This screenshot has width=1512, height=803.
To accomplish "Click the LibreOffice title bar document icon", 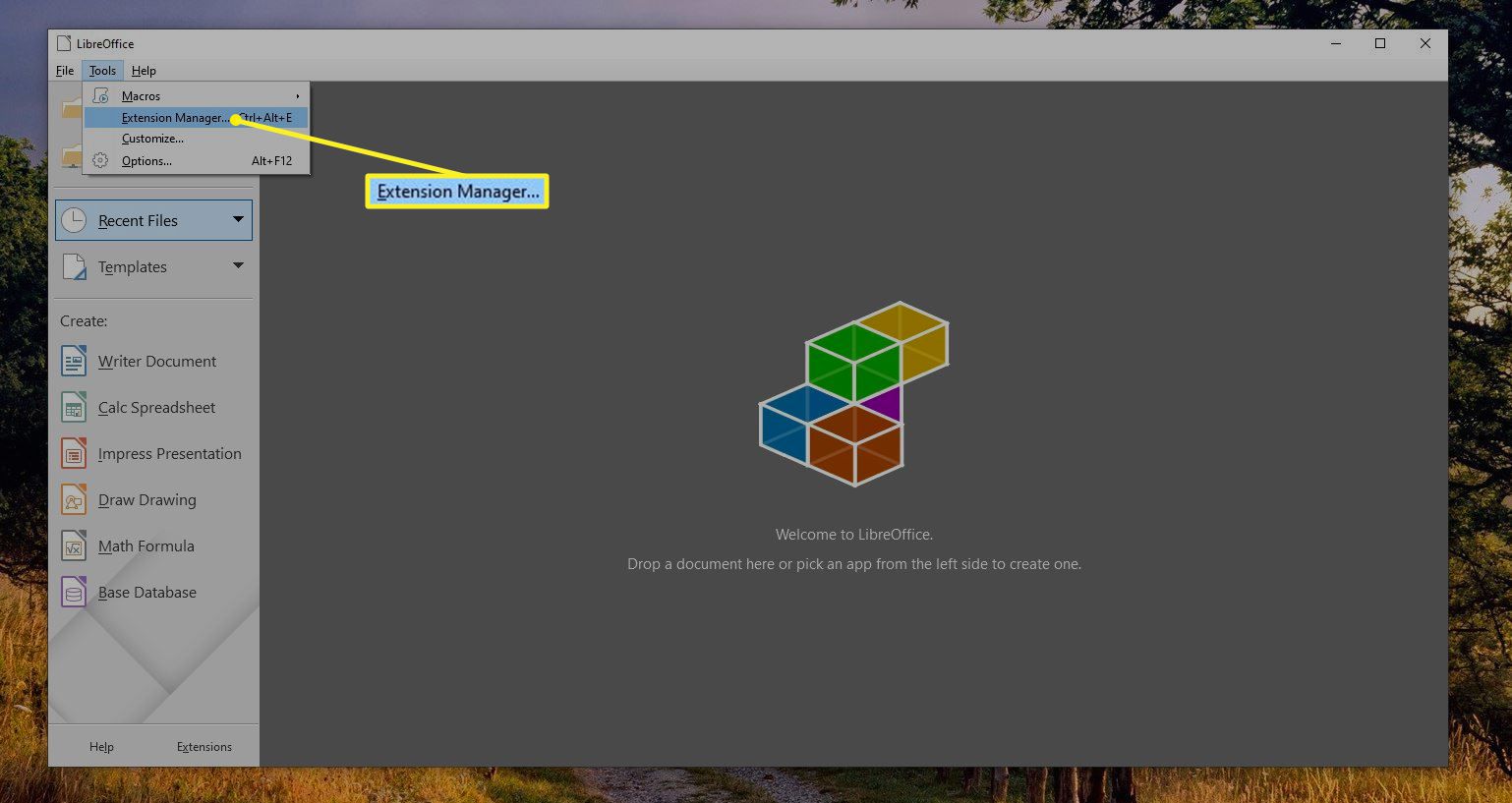I will tap(64, 43).
